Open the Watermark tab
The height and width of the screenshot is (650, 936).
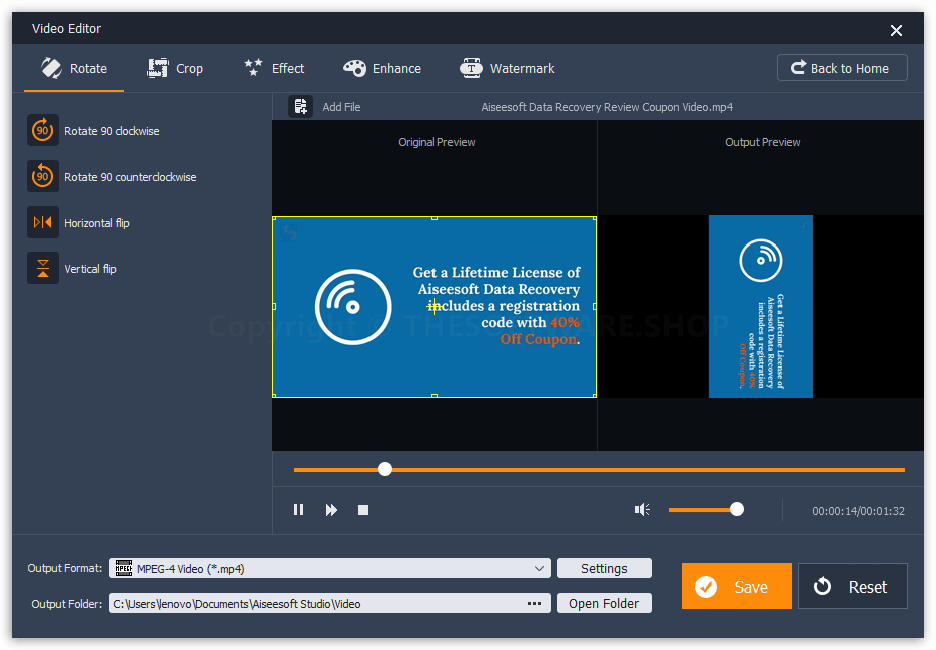507,69
